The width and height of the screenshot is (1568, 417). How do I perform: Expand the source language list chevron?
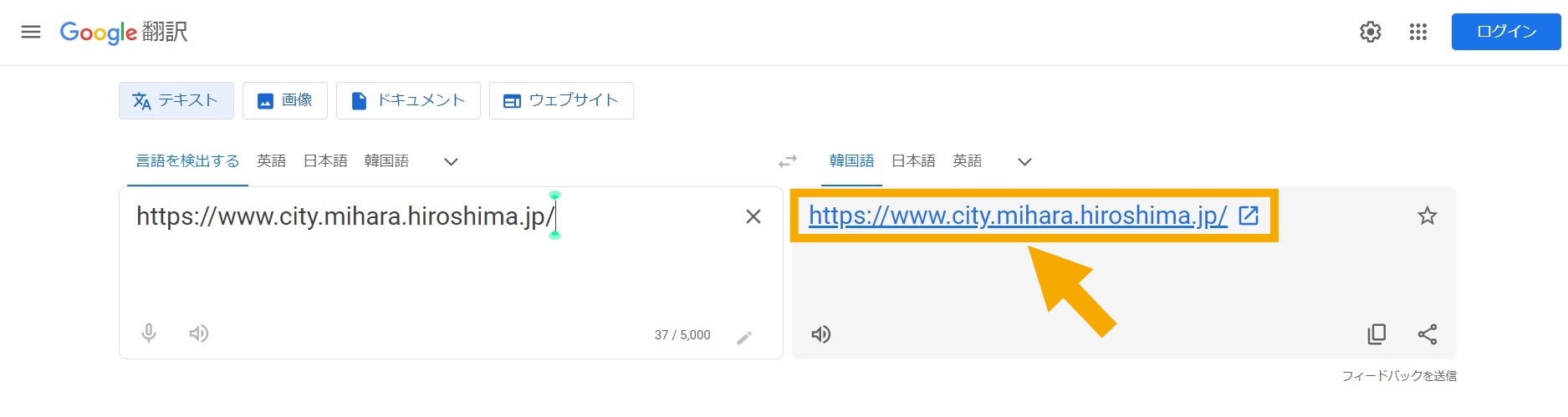coord(451,161)
